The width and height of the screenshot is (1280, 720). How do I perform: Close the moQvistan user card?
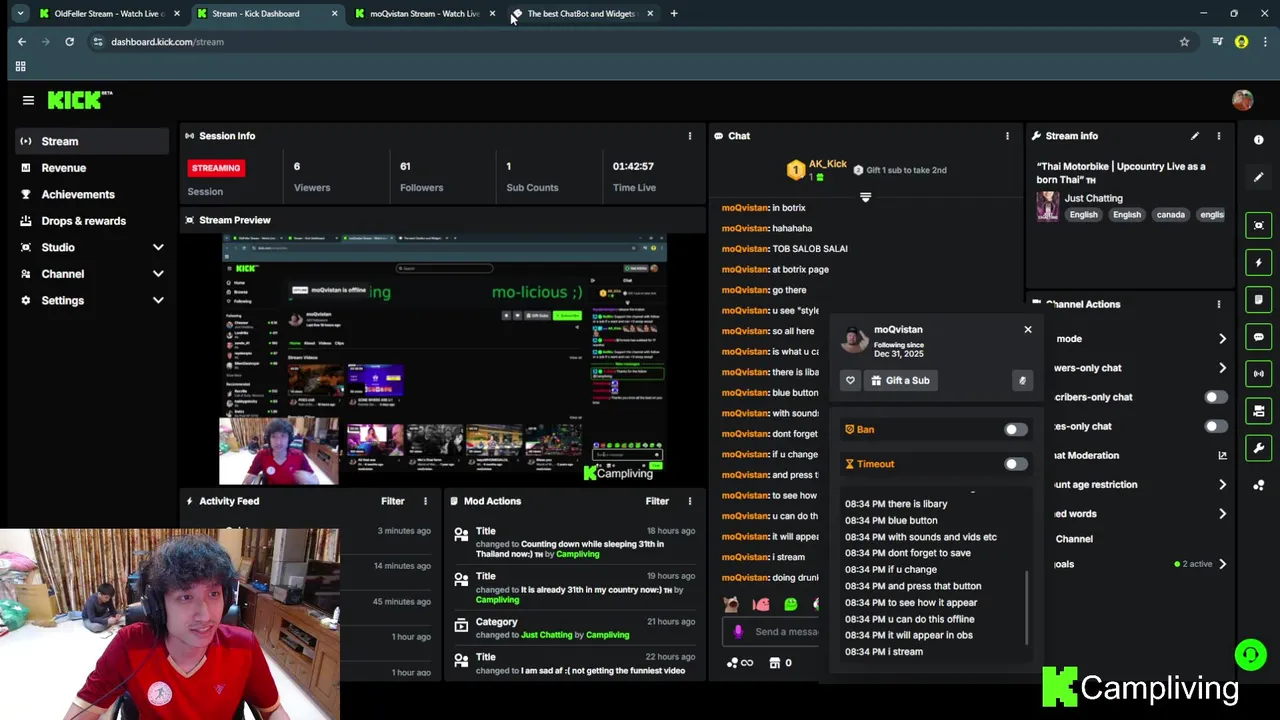1027,329
